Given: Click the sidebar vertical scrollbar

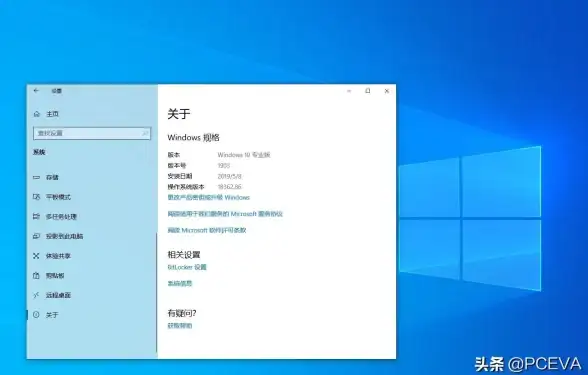Looking at the screenshot, I should 156,292.
